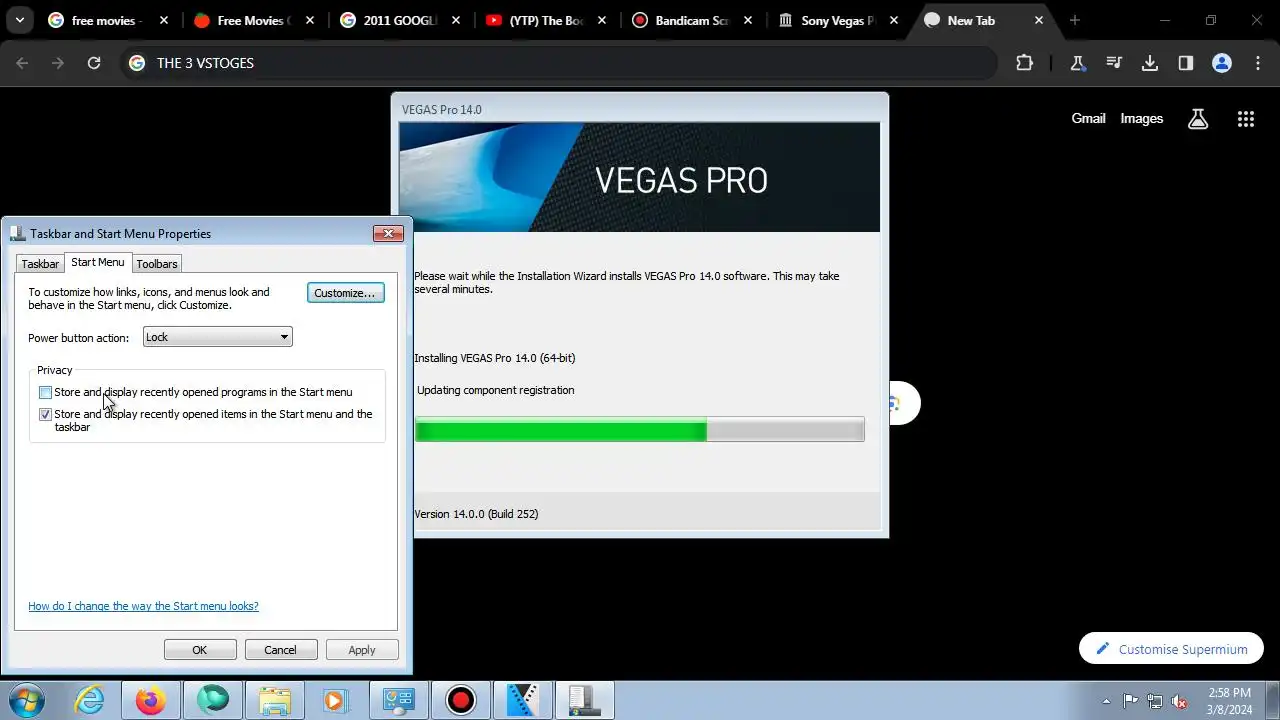Go forward in the browser
The width and height of the screenshot is (1280, 720).
[x=58, y=63]
